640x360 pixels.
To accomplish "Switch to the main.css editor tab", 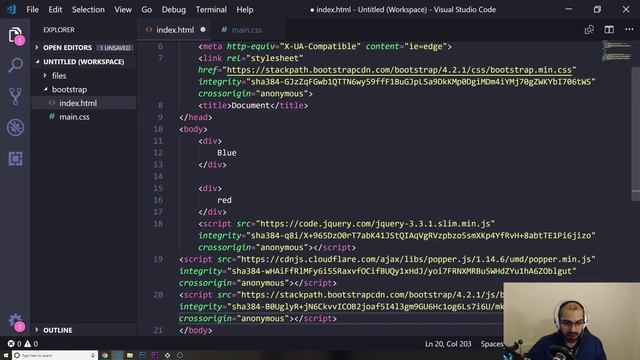I will 247,30.
